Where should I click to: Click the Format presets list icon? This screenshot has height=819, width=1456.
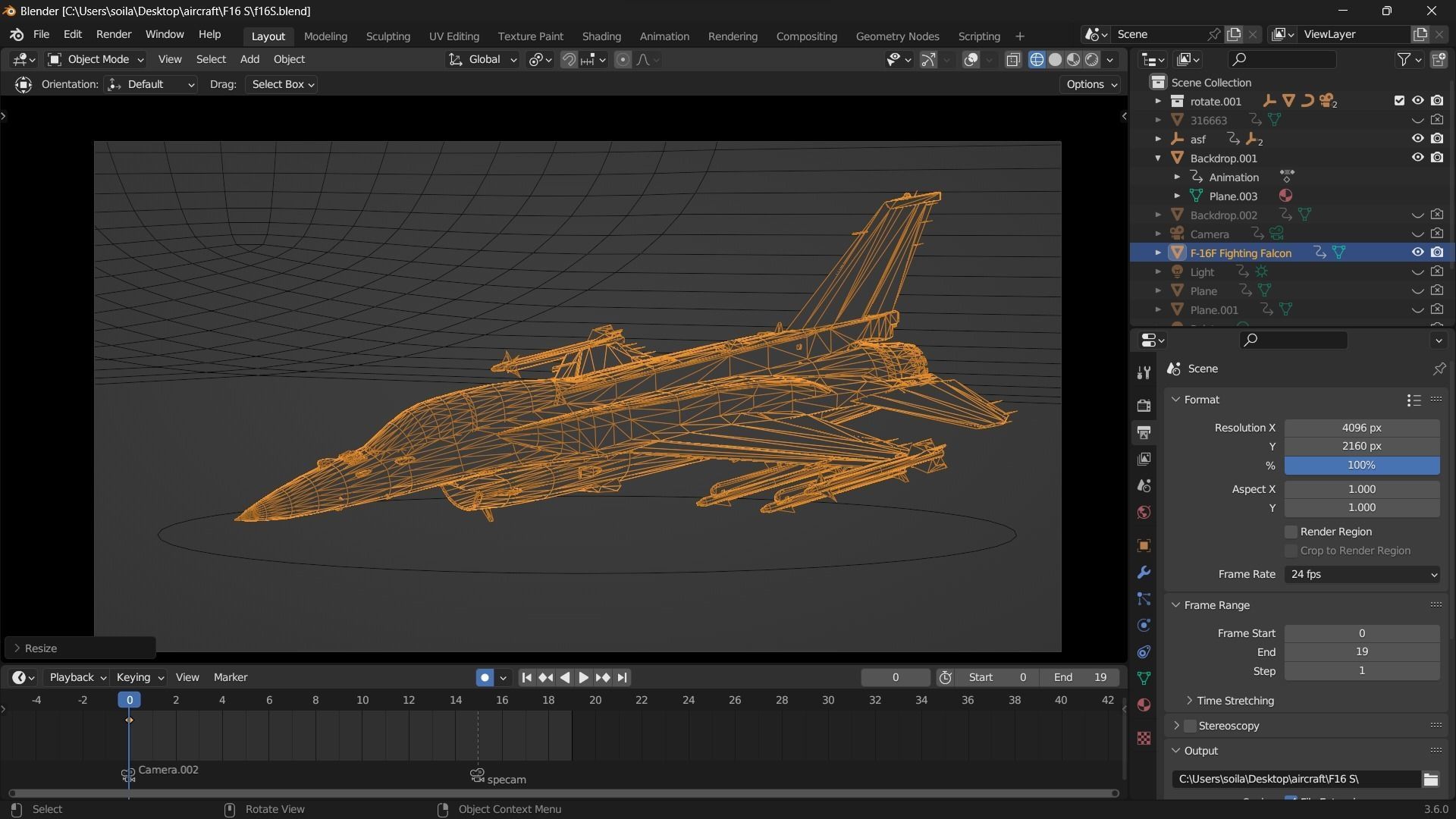tap(1414, 400)
